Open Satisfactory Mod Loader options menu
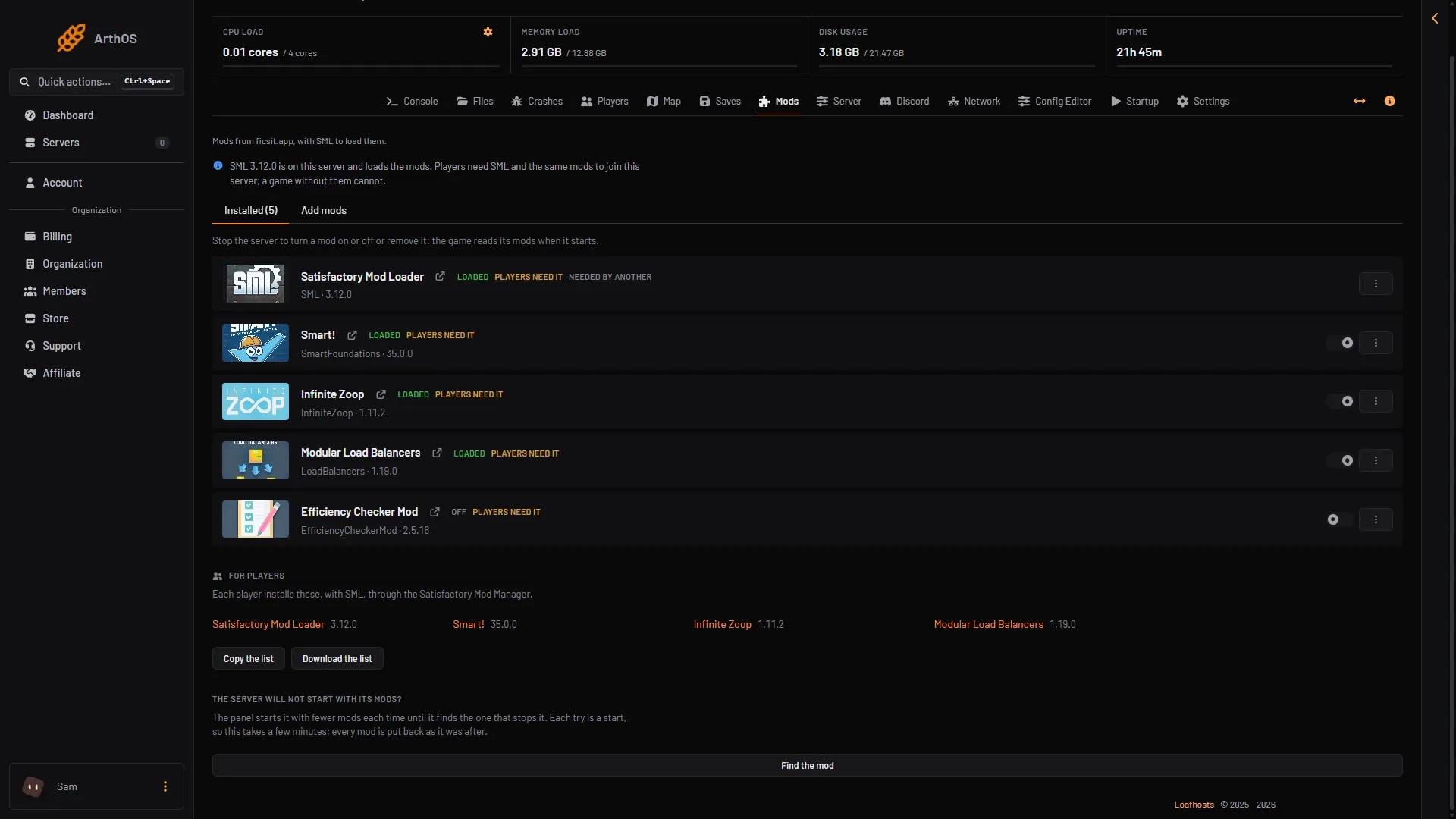Image resolution: width=1456 pixels, height=819 pixels. [1376, 284]
